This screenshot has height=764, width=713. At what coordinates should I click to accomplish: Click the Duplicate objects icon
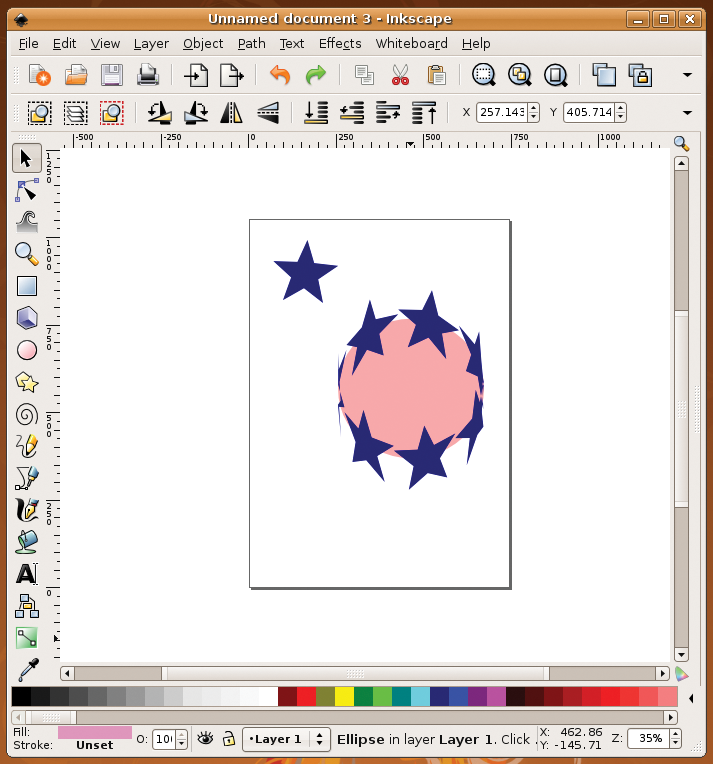(604, 75)
